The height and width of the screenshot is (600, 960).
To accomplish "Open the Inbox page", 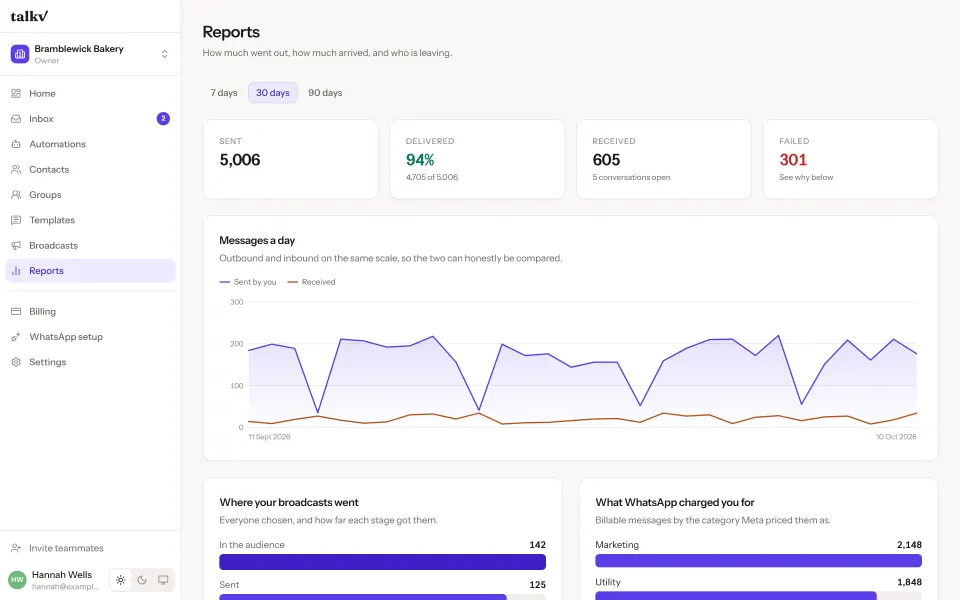I will coord(90,119).
